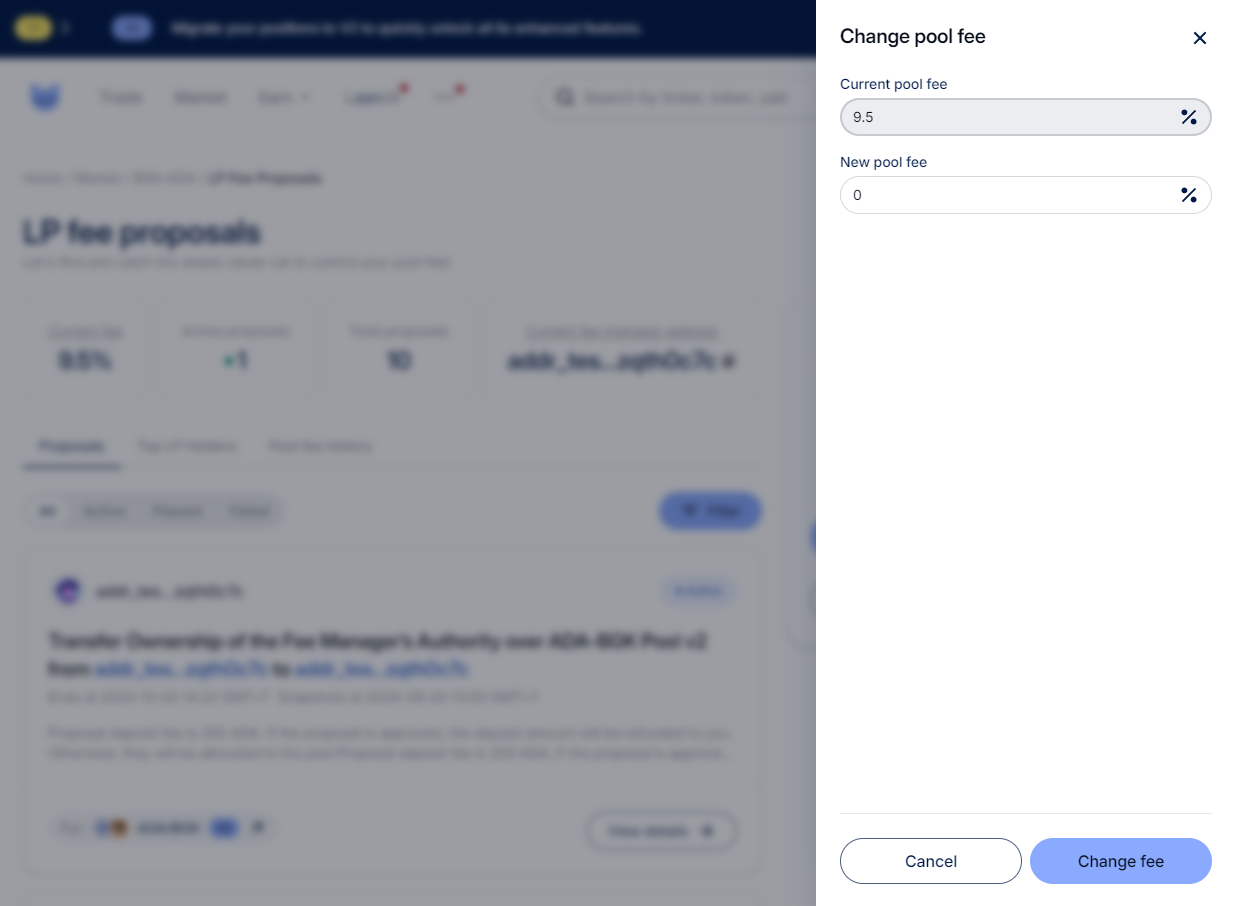
Task: Click percent icon in Current pool fee field
Action: click(x=1189, y=118)
